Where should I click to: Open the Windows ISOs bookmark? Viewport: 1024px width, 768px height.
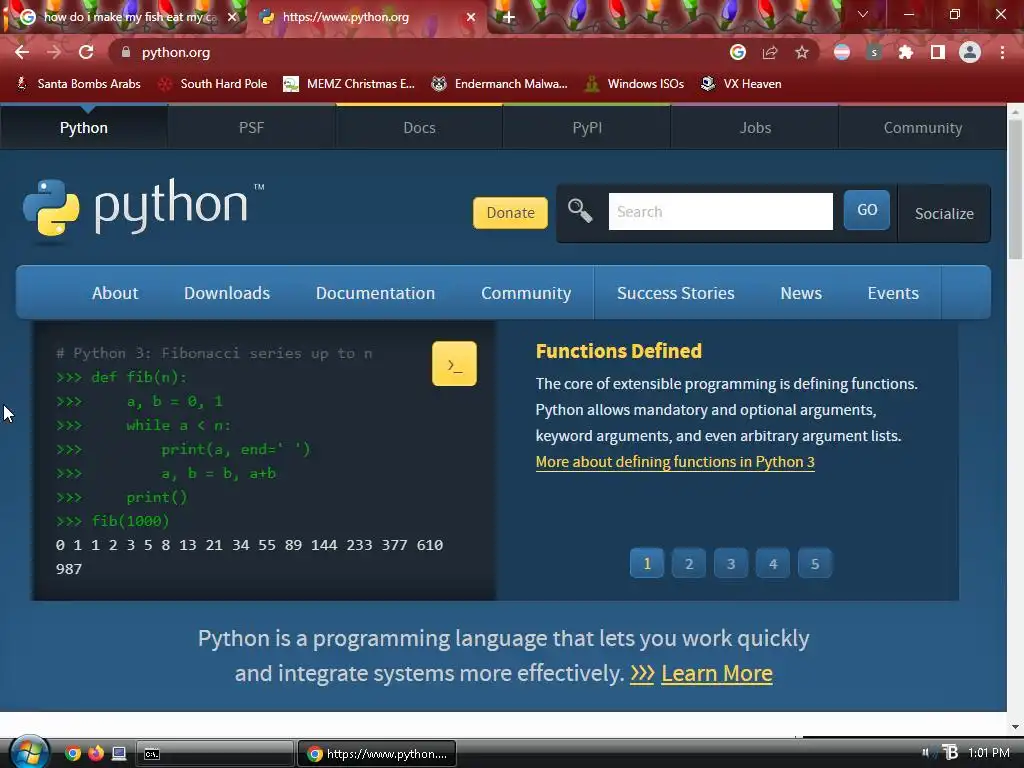(x=634, y=84)
